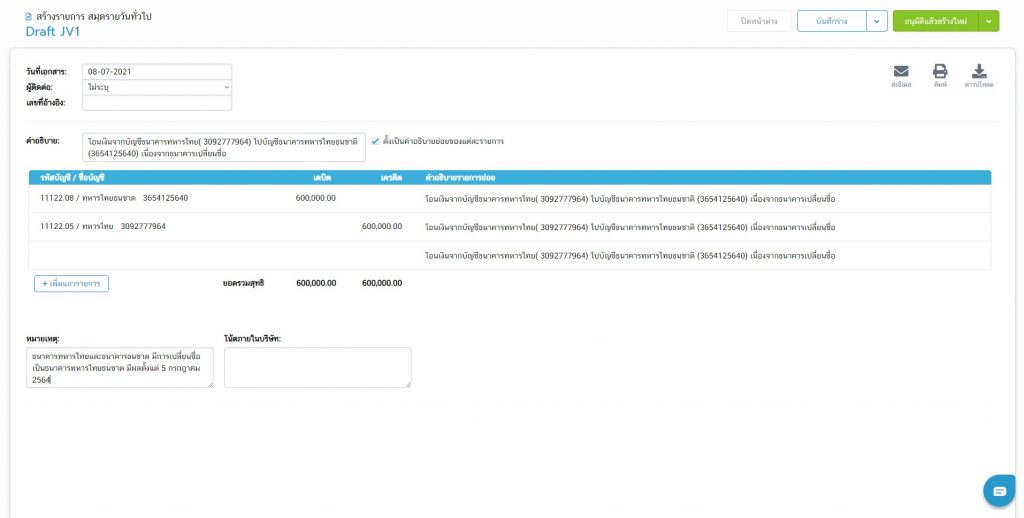Click the reference number input field
The image size is (1024, 518).
click(x=157, y=102)
